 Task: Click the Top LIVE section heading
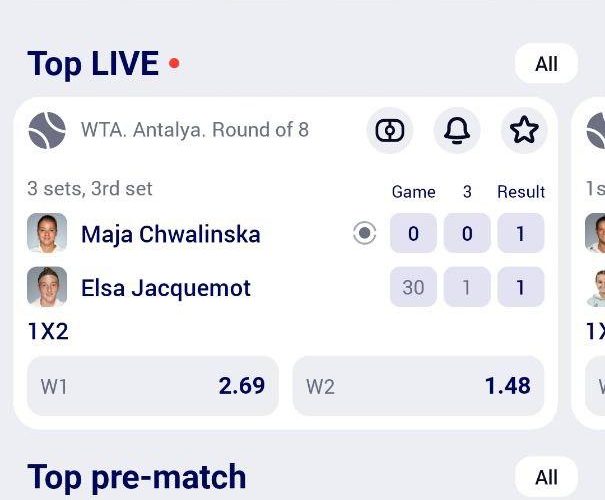click(x=93, y=64)
